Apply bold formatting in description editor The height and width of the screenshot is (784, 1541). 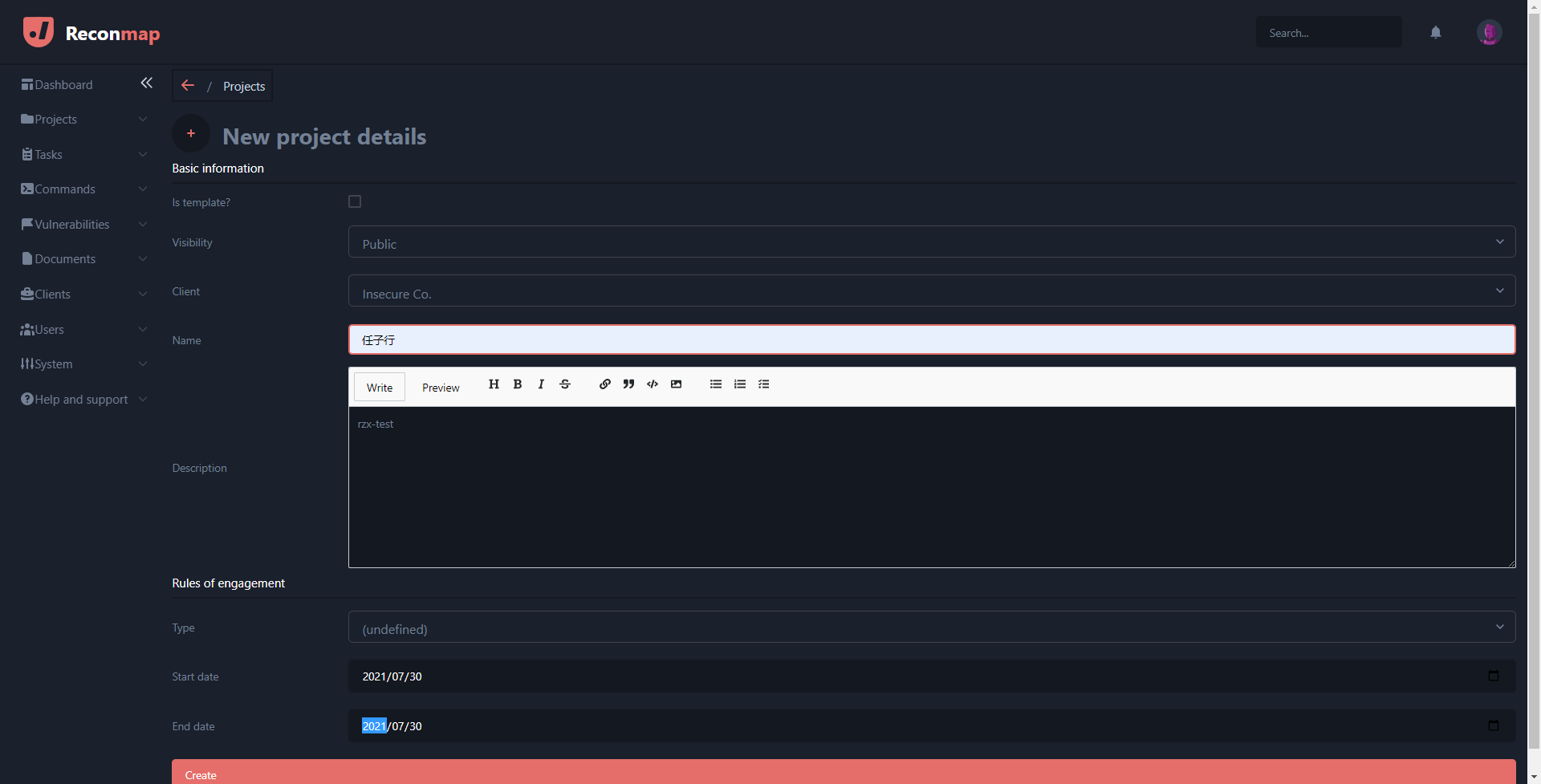tap(518, 384)
